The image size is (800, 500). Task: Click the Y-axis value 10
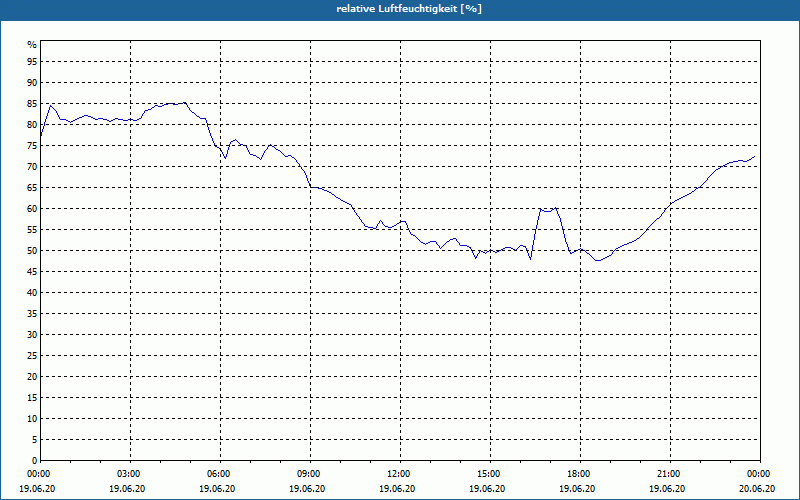coord(32,418)
